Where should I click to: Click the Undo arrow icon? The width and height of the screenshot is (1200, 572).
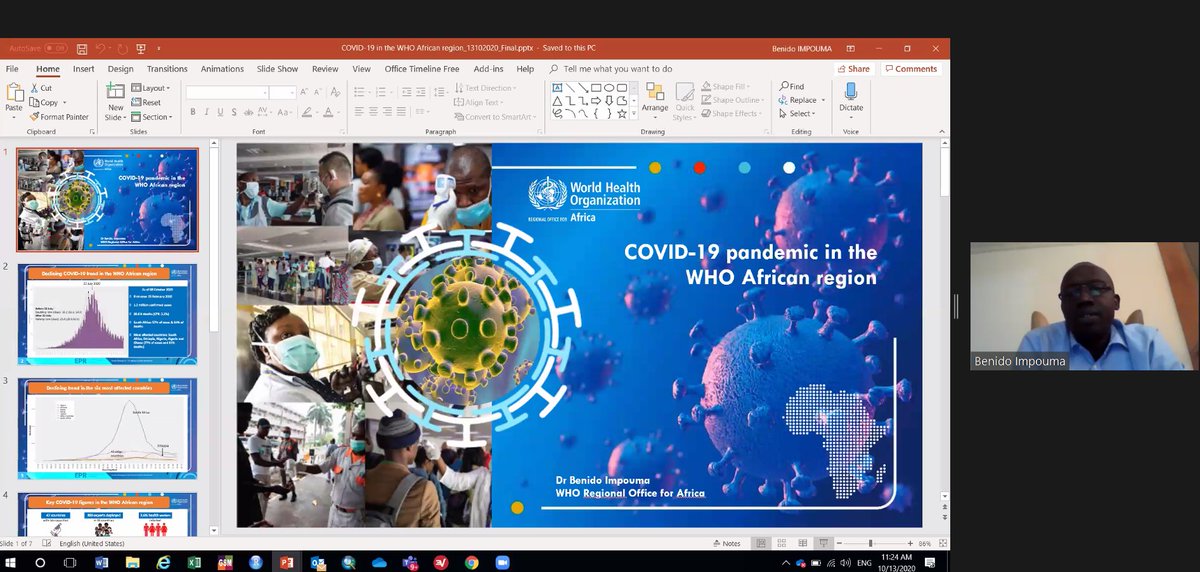(102, 48)
